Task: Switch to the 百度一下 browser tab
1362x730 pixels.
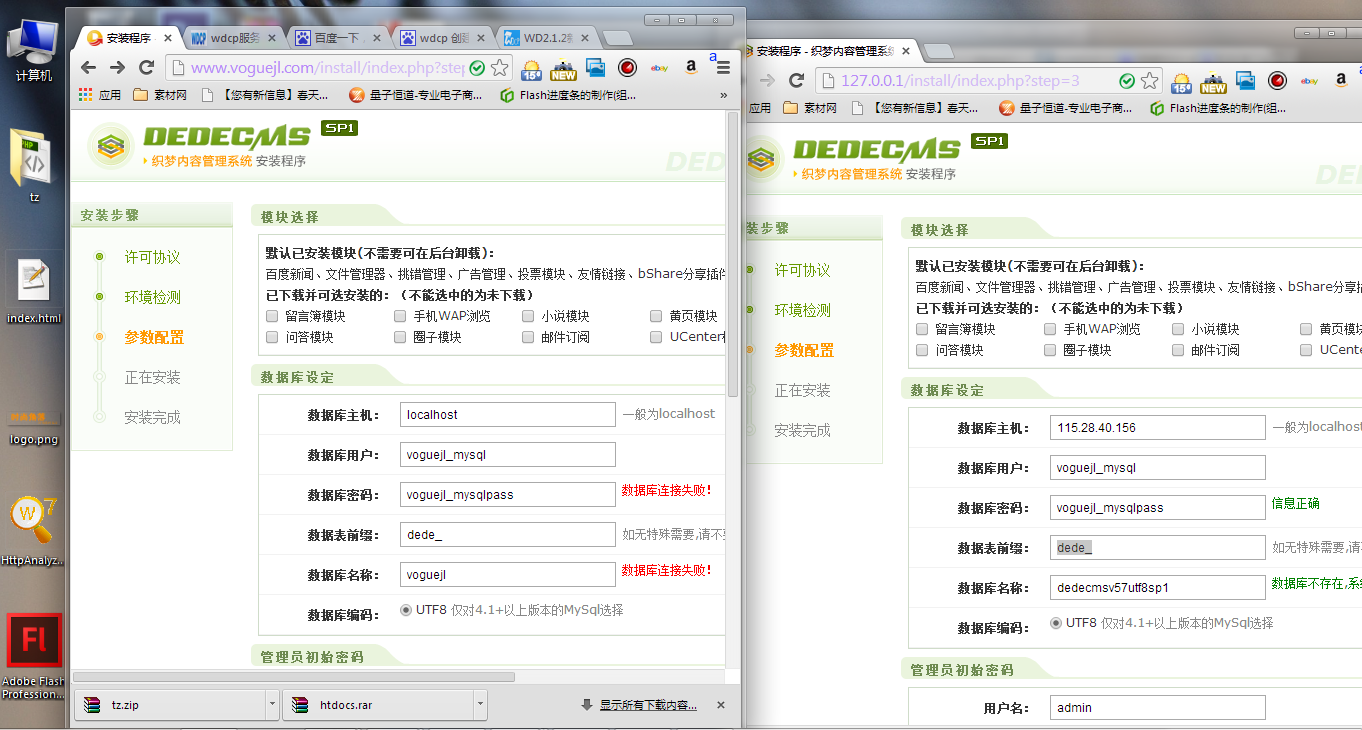Action: [x=338, y=38]
